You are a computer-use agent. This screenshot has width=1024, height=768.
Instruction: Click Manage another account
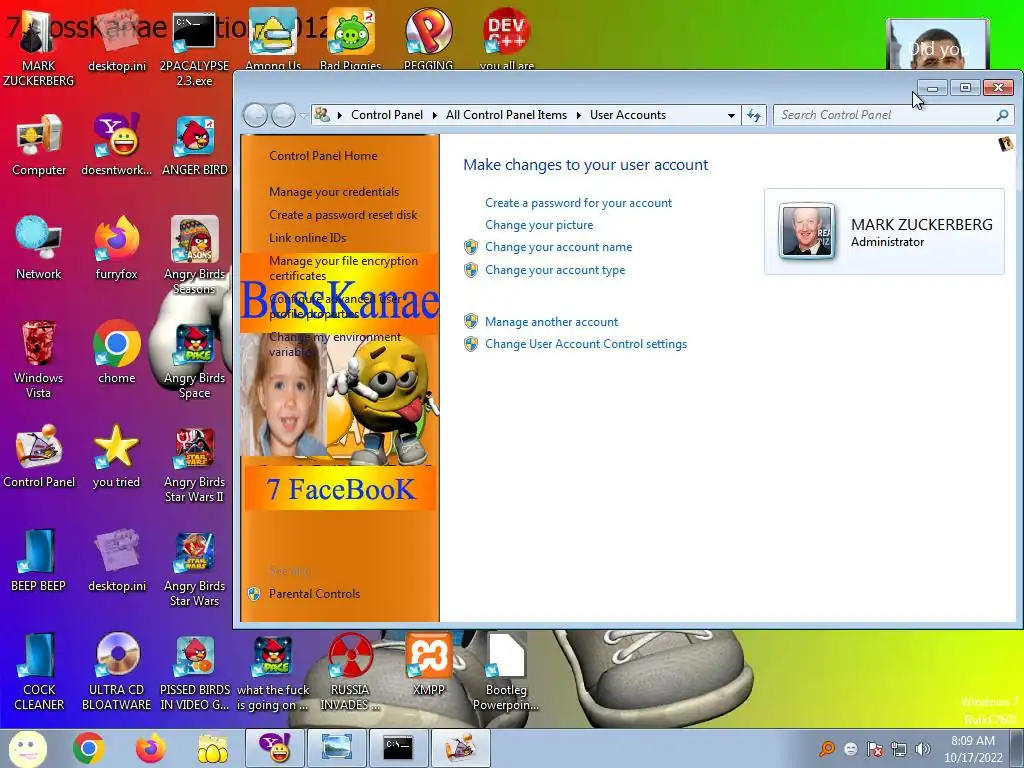point(551,322)
